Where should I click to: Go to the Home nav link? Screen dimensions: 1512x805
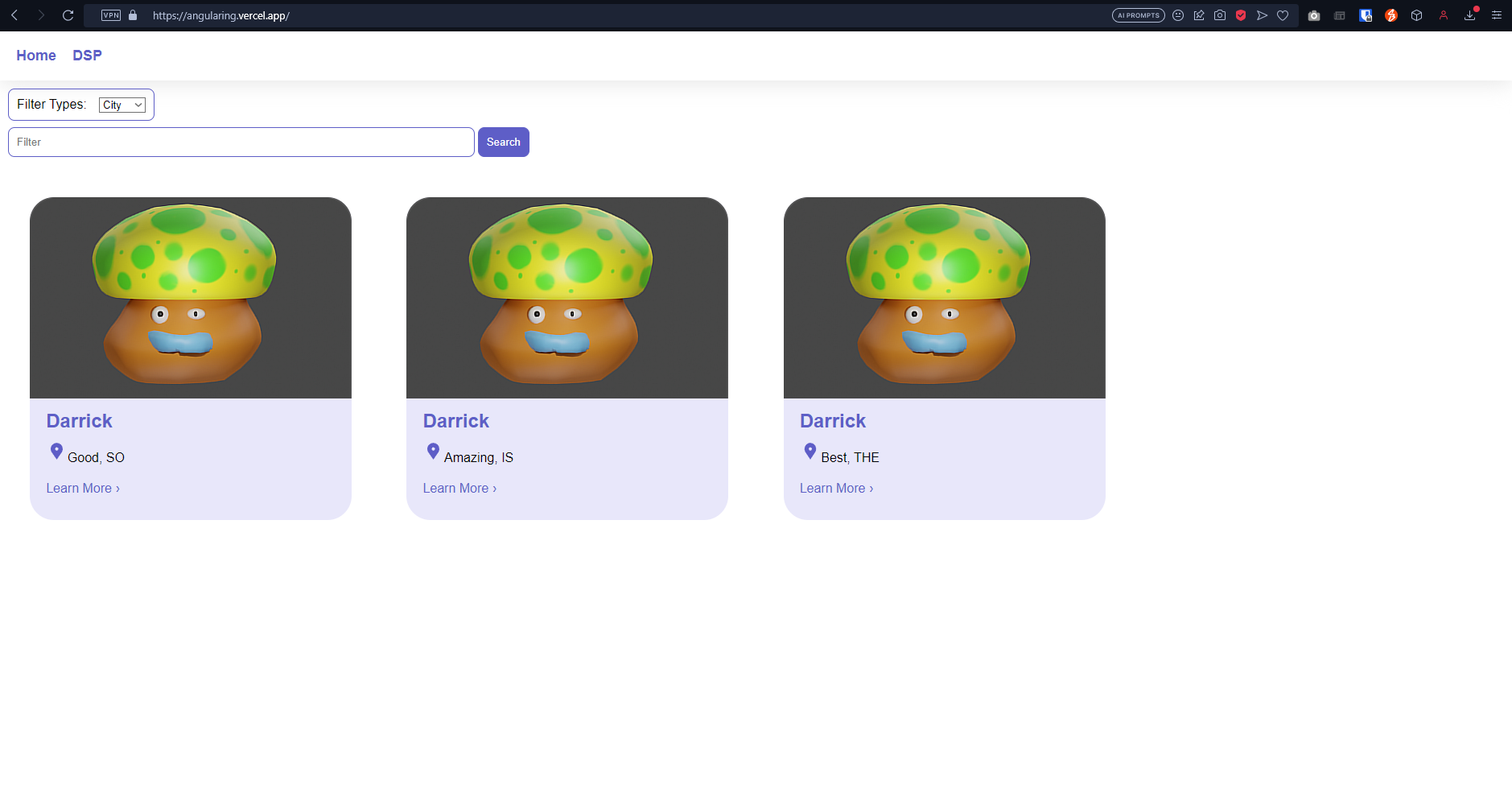(36, 56)
